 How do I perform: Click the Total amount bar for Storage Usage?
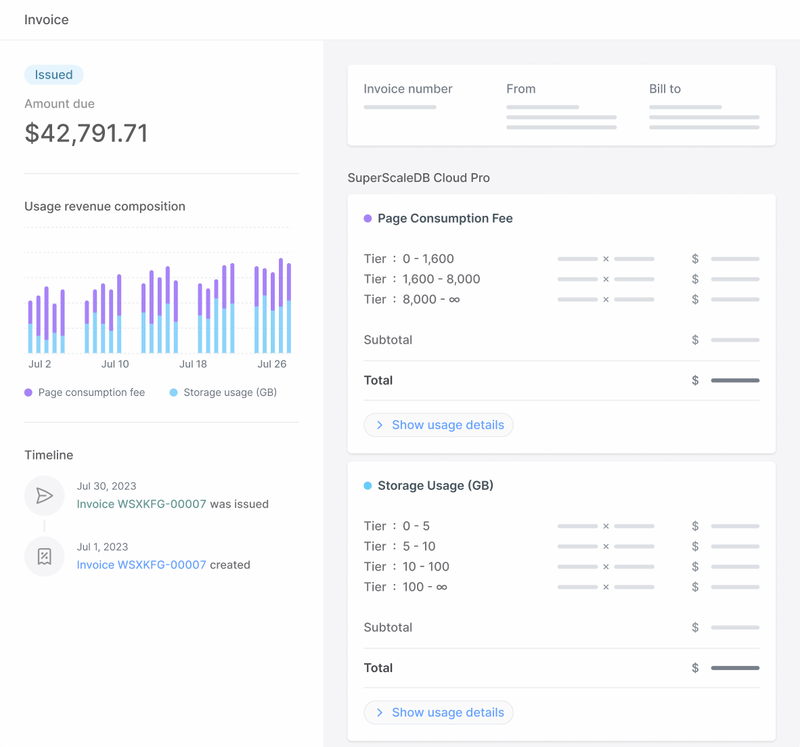[x=735, y=668]
